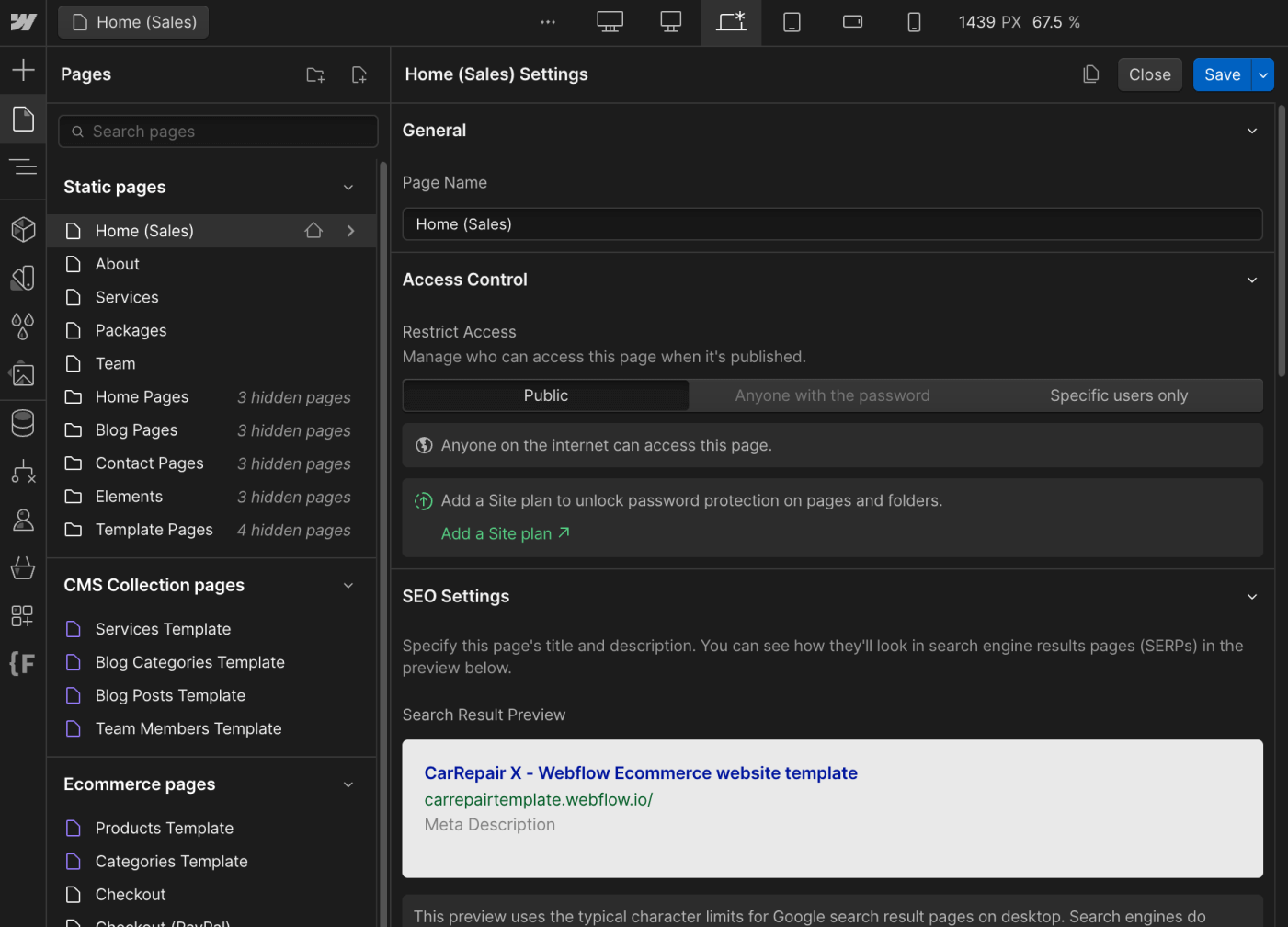Open the Add Elements panel
This screenshot has width=1288, height=927.
(x=23, y=68)
